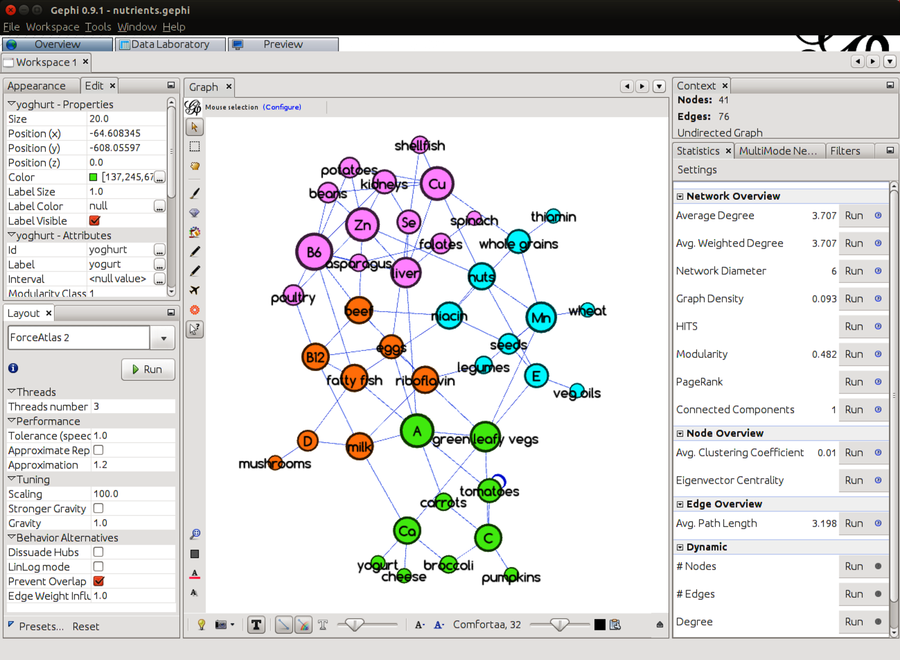900x660 pixels.
Task: Collapse the Network Overview section
Action: [682, 195]
